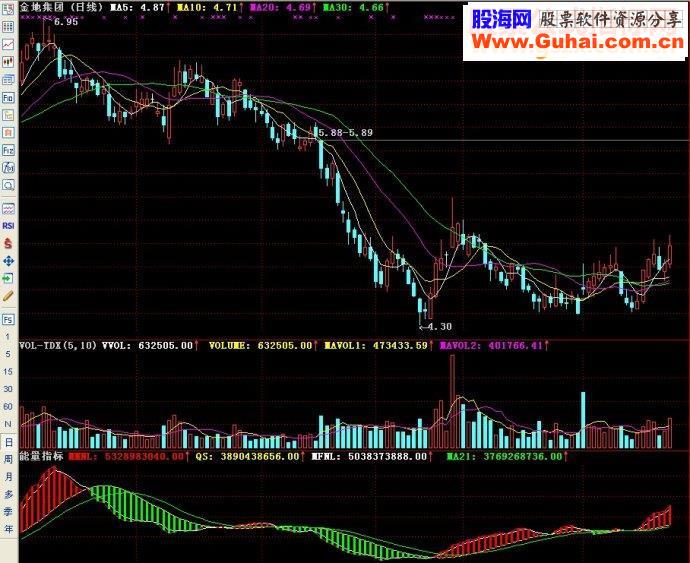The width and height of the screenshot is (690, 563).
Task: Open the yellow folder notes icon
Action: click(8, 115)
